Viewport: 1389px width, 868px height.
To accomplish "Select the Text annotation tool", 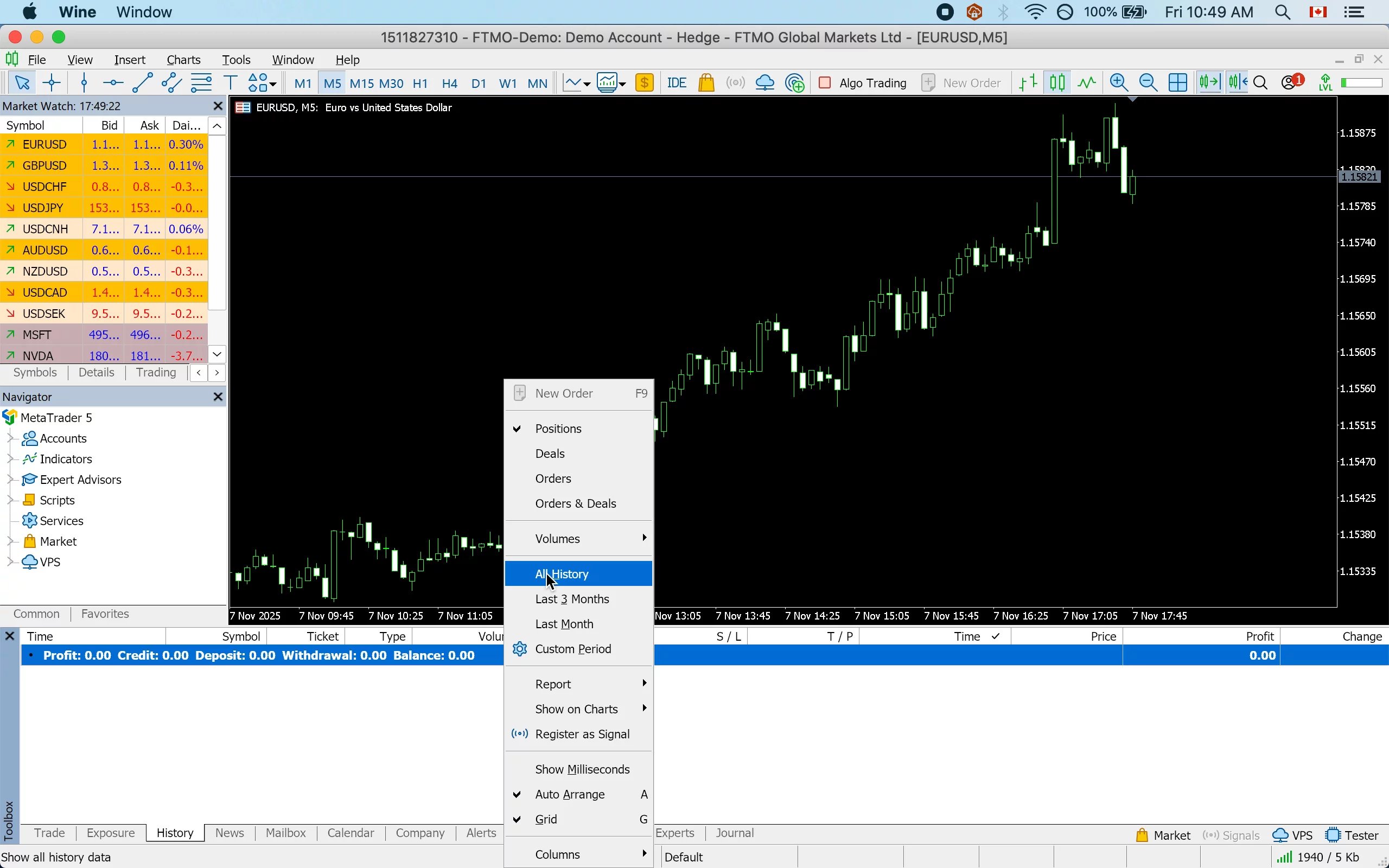I will 230,82.
